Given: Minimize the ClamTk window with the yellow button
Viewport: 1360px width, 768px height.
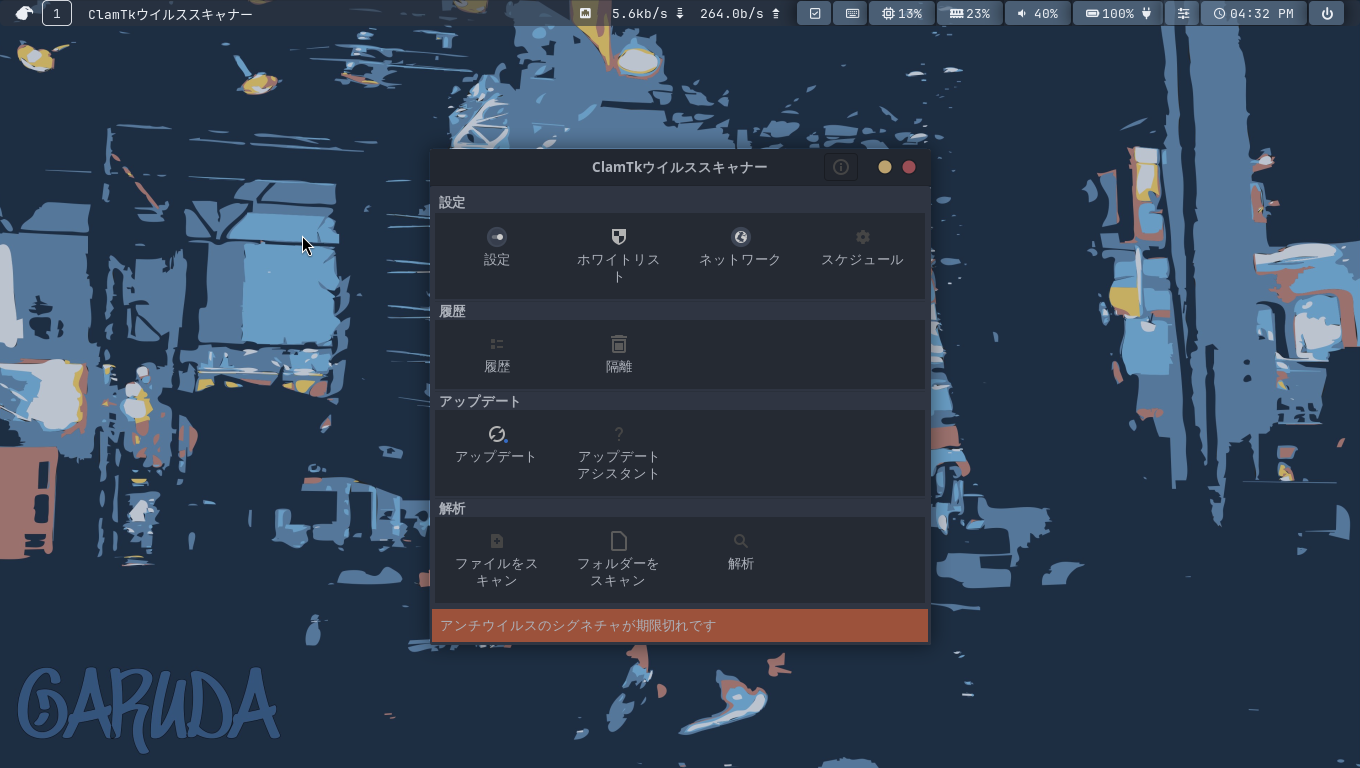Looking at the screenshot, I should 885,167.
